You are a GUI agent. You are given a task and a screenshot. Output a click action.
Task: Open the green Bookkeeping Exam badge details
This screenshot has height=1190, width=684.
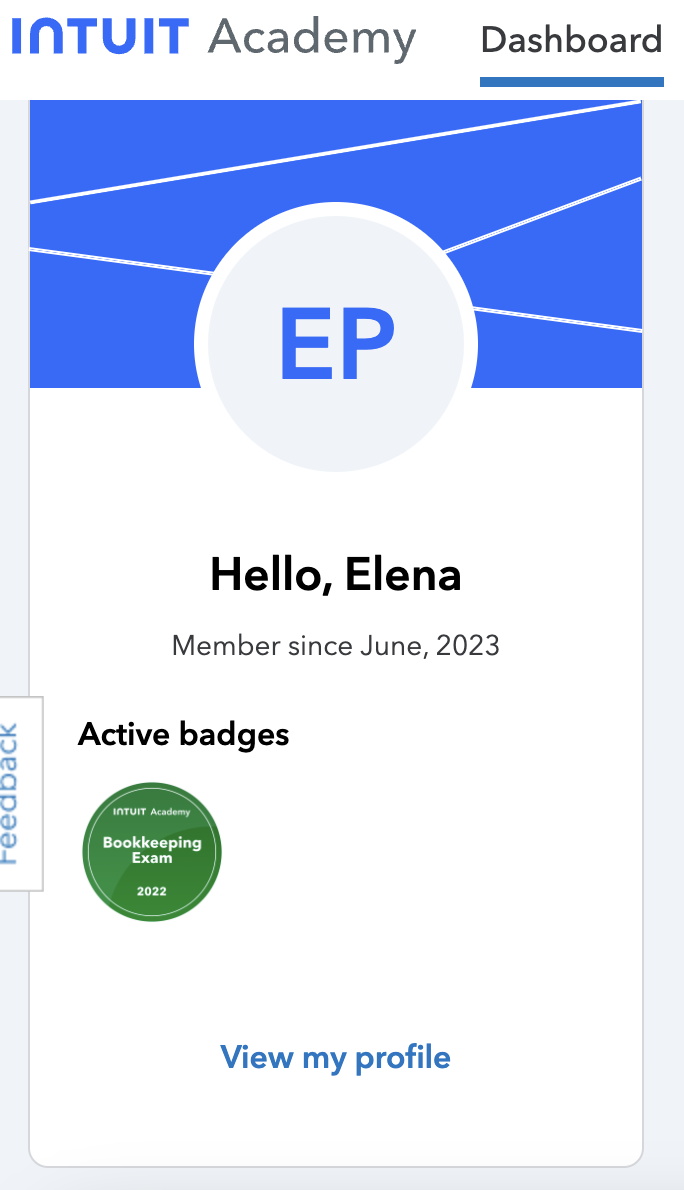click(151, 851)
